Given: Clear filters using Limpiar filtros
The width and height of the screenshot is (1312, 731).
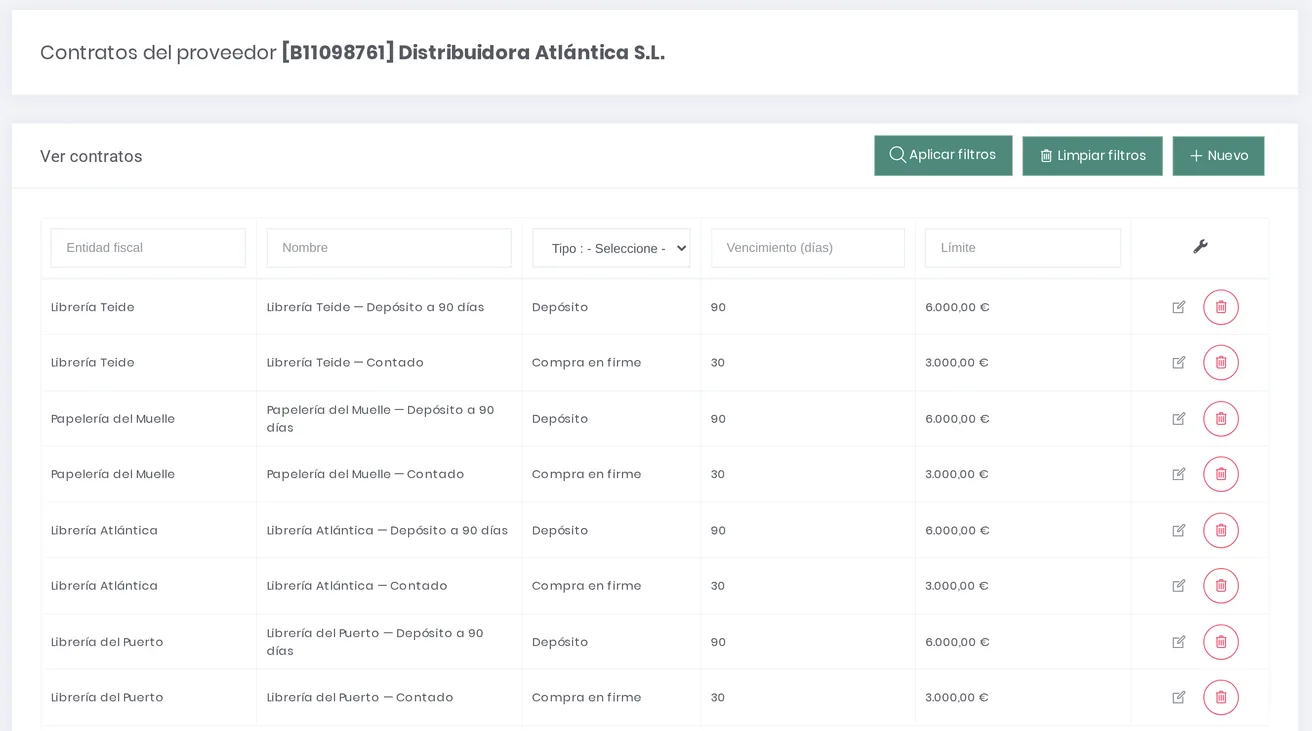Looking at the screenshot, I should point(1092,156).
